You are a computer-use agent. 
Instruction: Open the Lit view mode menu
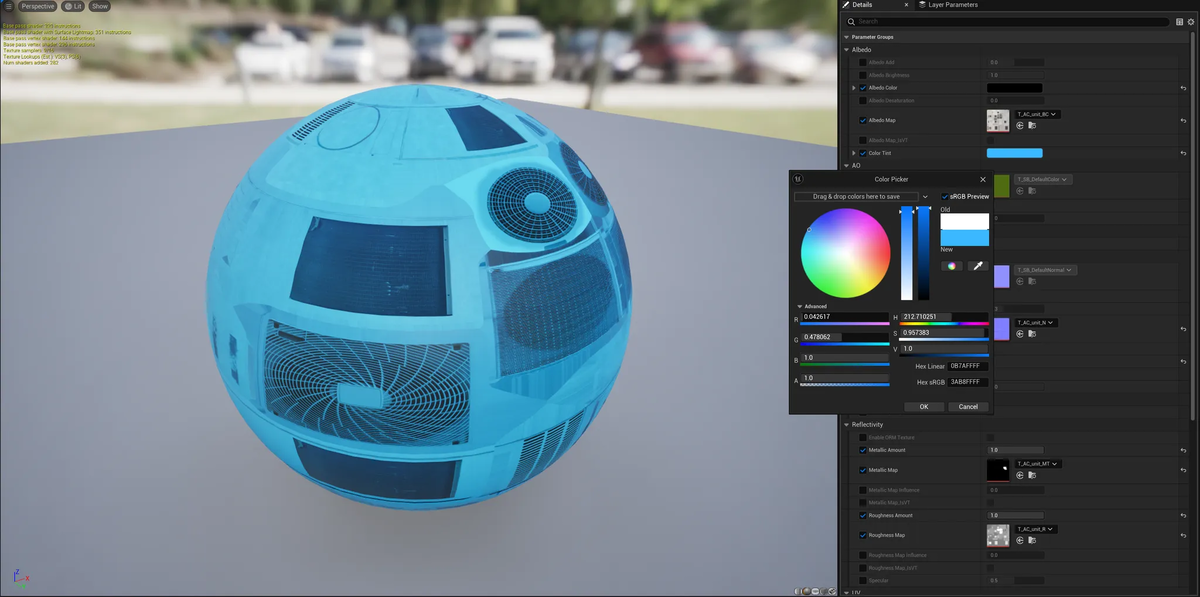pyautogui.click(x=74, y=6)
